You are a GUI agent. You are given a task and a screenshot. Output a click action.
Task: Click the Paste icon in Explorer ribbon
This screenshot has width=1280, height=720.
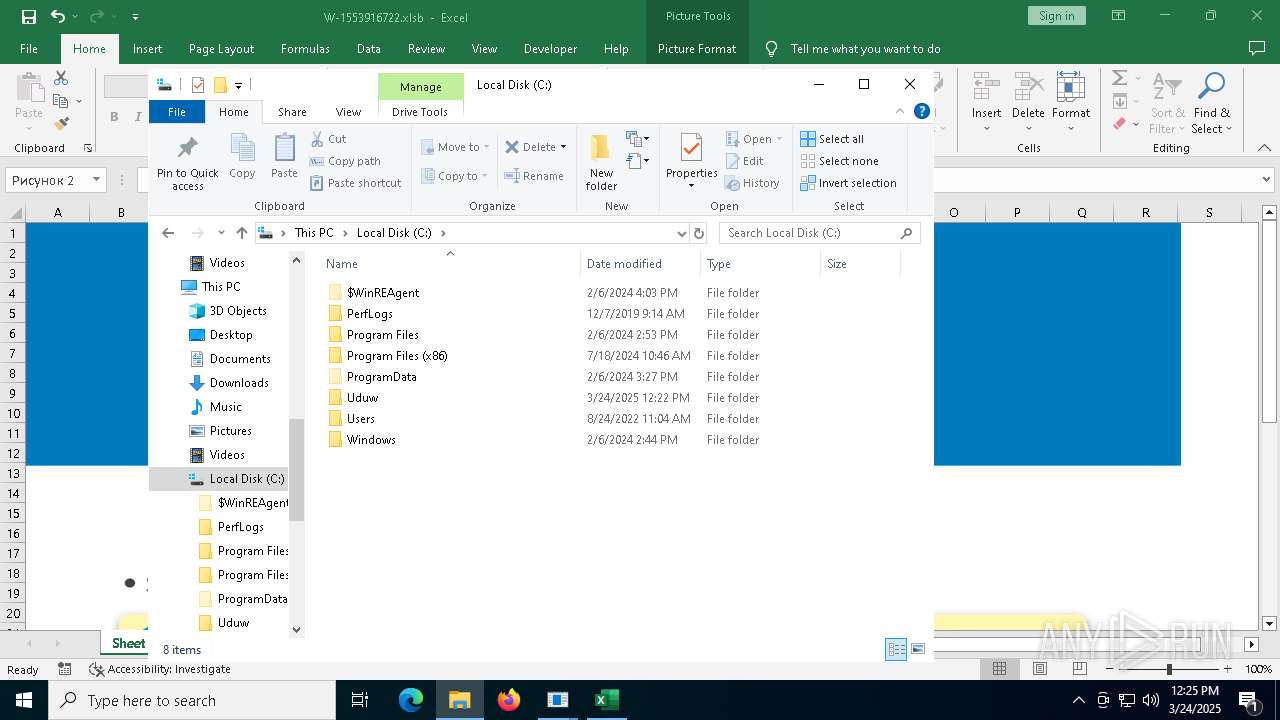285,148
